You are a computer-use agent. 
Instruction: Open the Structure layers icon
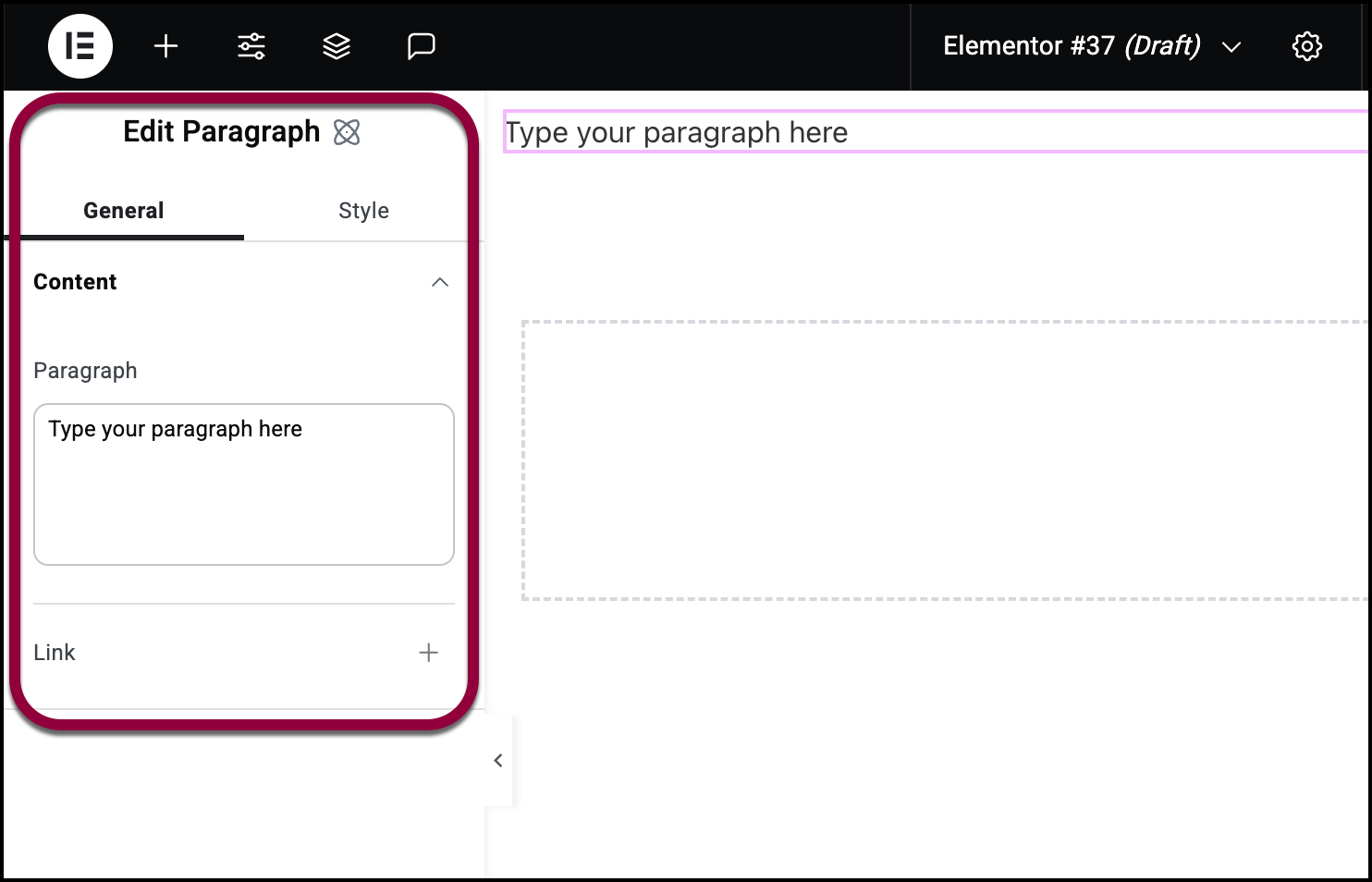(337, 46)
